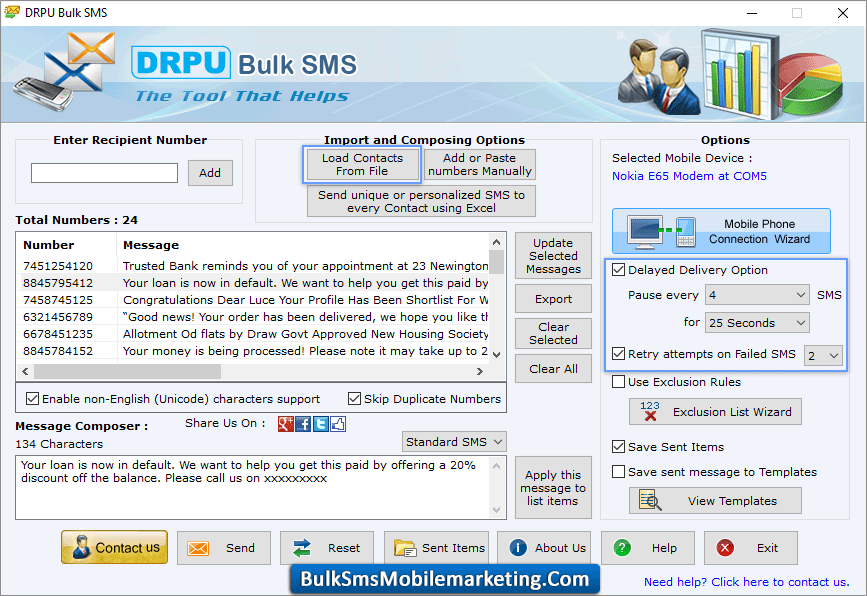867x596 pixels.
Task: Click the Send envelope icon
Action: point(198,548)
